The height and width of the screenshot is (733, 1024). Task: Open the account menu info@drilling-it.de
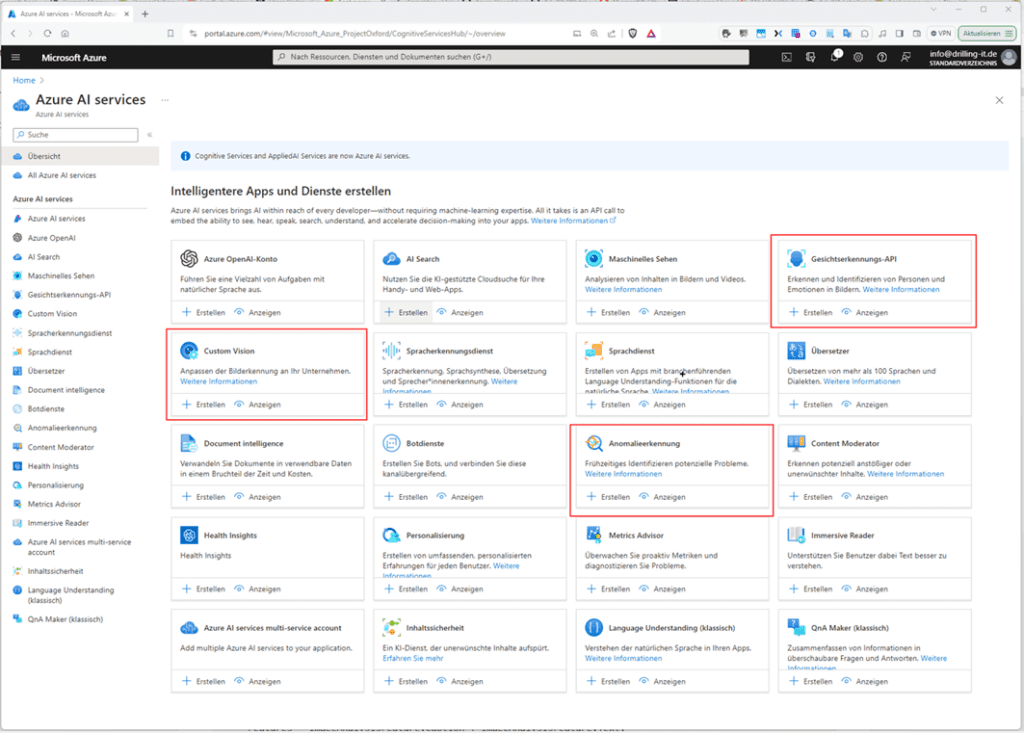pos(972,57)
